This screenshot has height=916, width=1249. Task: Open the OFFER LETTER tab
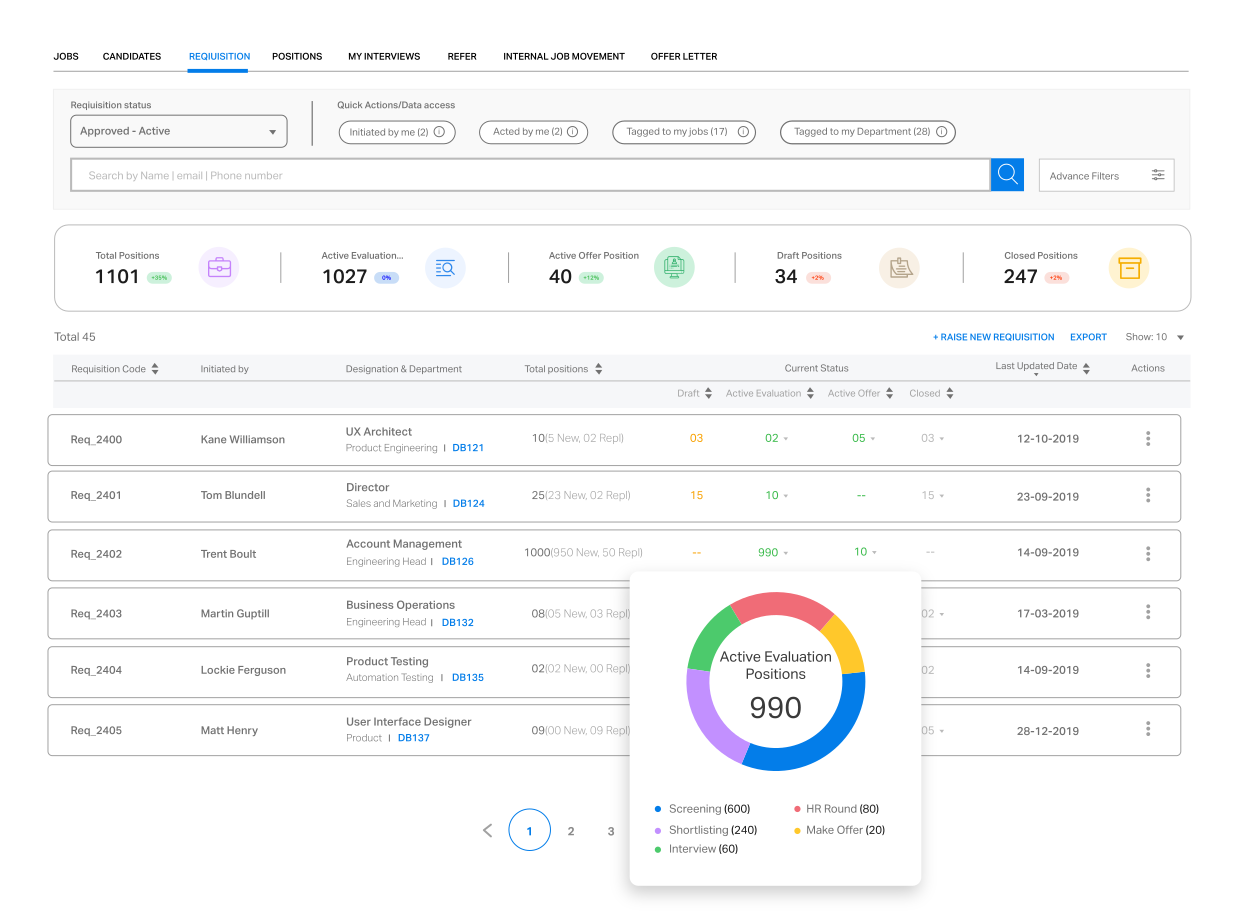pyautogui.click(x=684, y=56)
